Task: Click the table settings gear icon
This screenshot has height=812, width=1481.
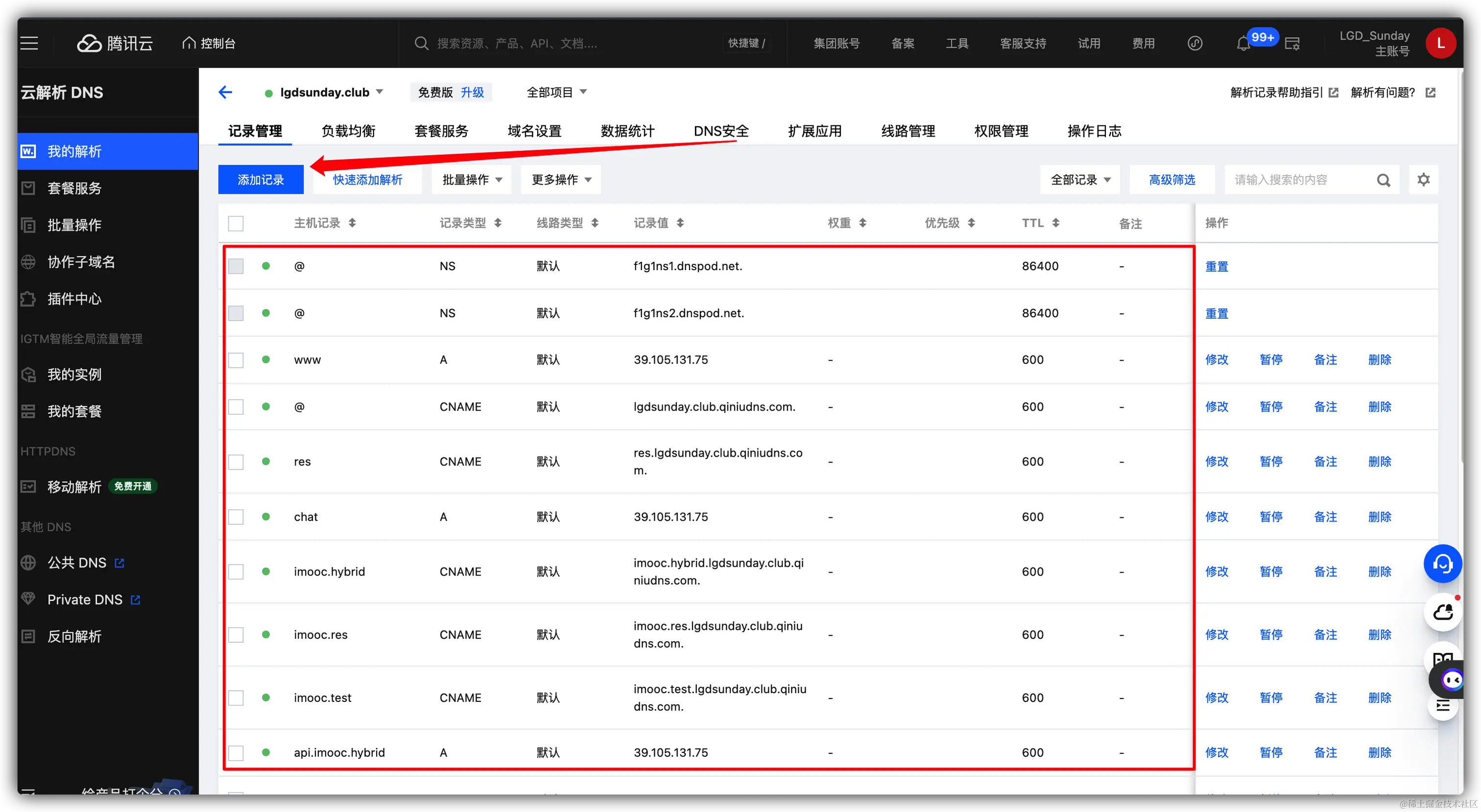Action: [x=1423, y=180]
